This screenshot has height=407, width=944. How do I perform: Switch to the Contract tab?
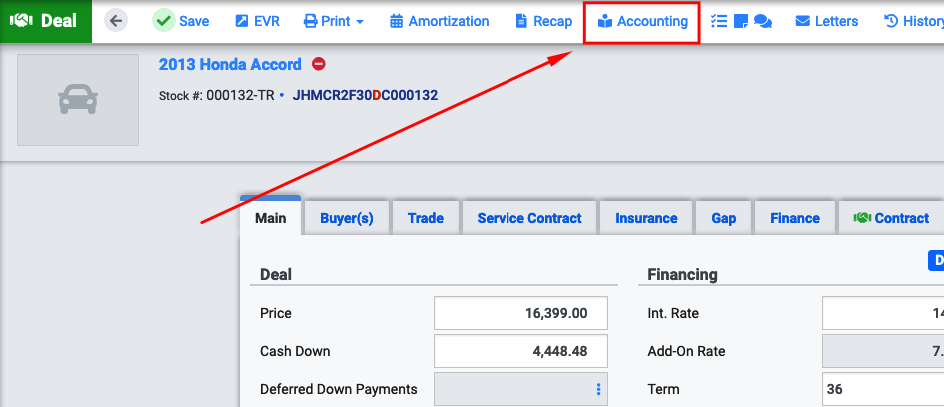coord(892,218)
